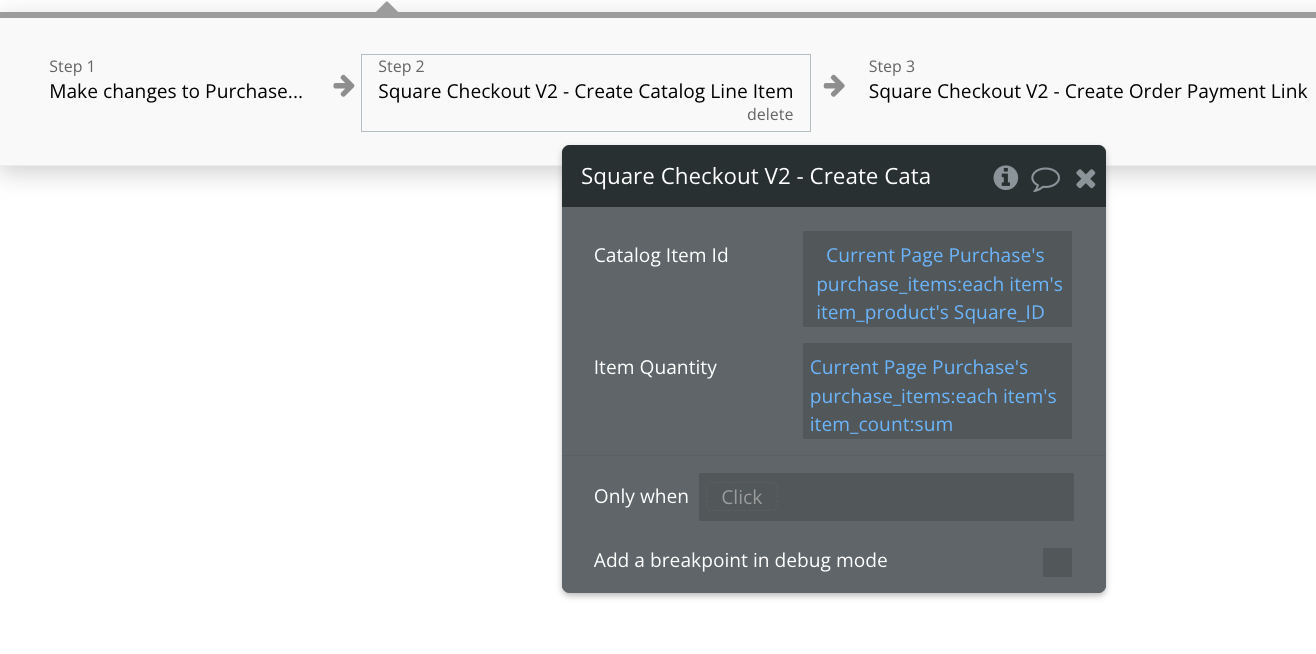
Task: Click the Item Quantity label
Action: (655, 368)
